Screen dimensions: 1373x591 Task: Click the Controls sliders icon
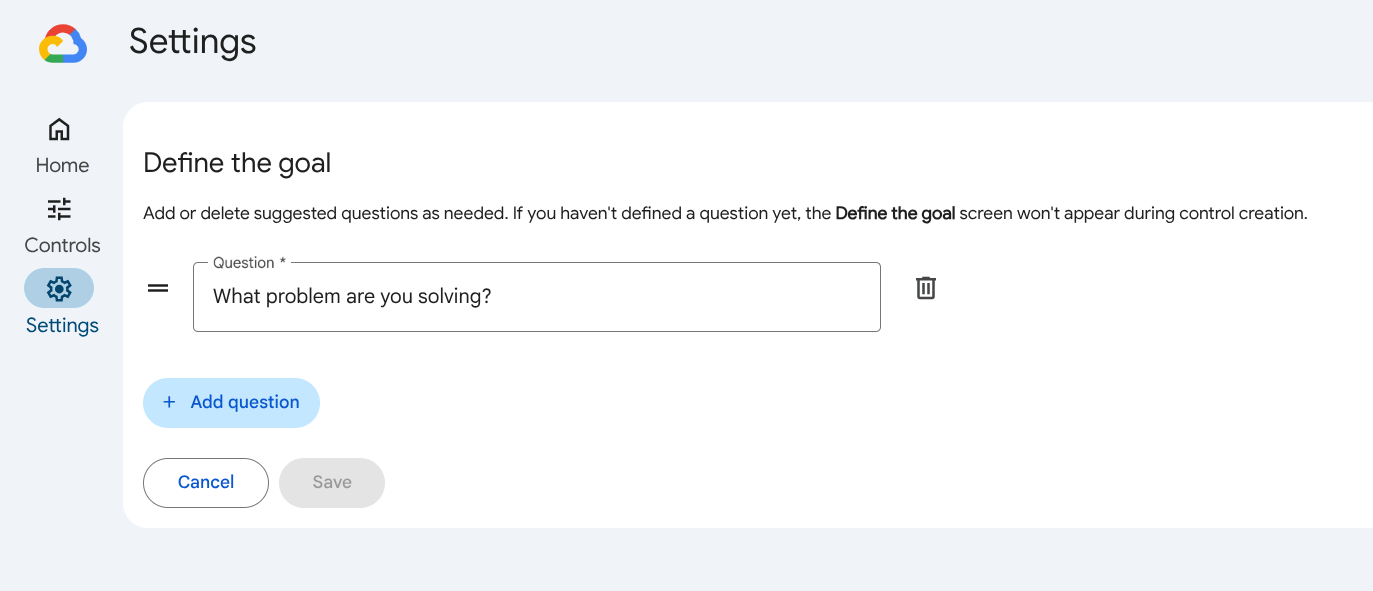click(59, 209)
